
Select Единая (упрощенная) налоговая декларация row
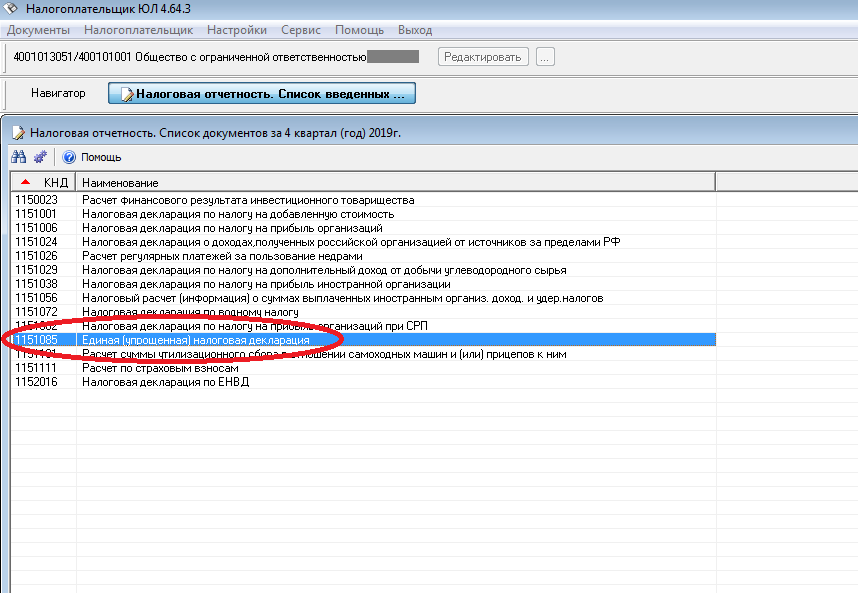[x=196, y=340]
